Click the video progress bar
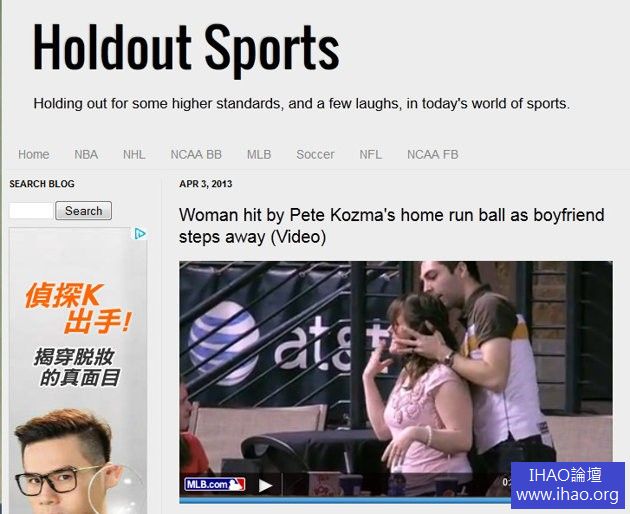Image resolution: width=630 pixels, height=514 pixels. pyautogui.click(x=346, y=501)
